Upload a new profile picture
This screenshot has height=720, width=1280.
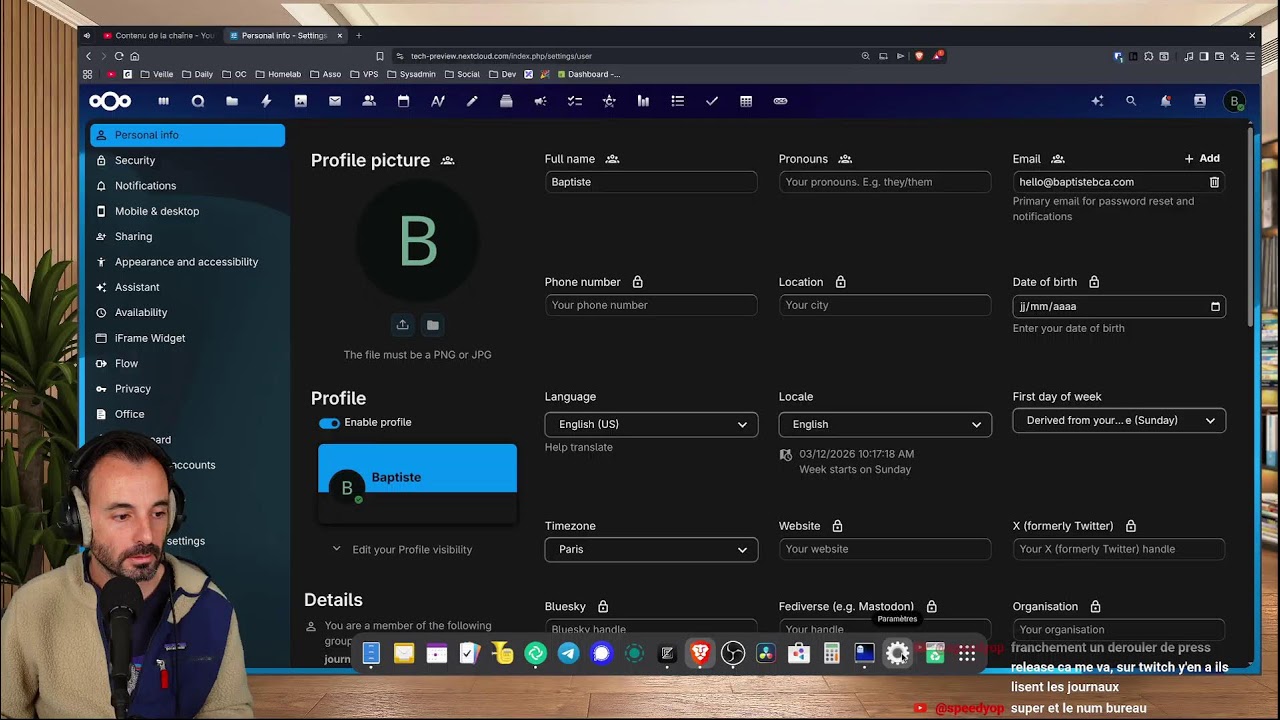[402, 325]
